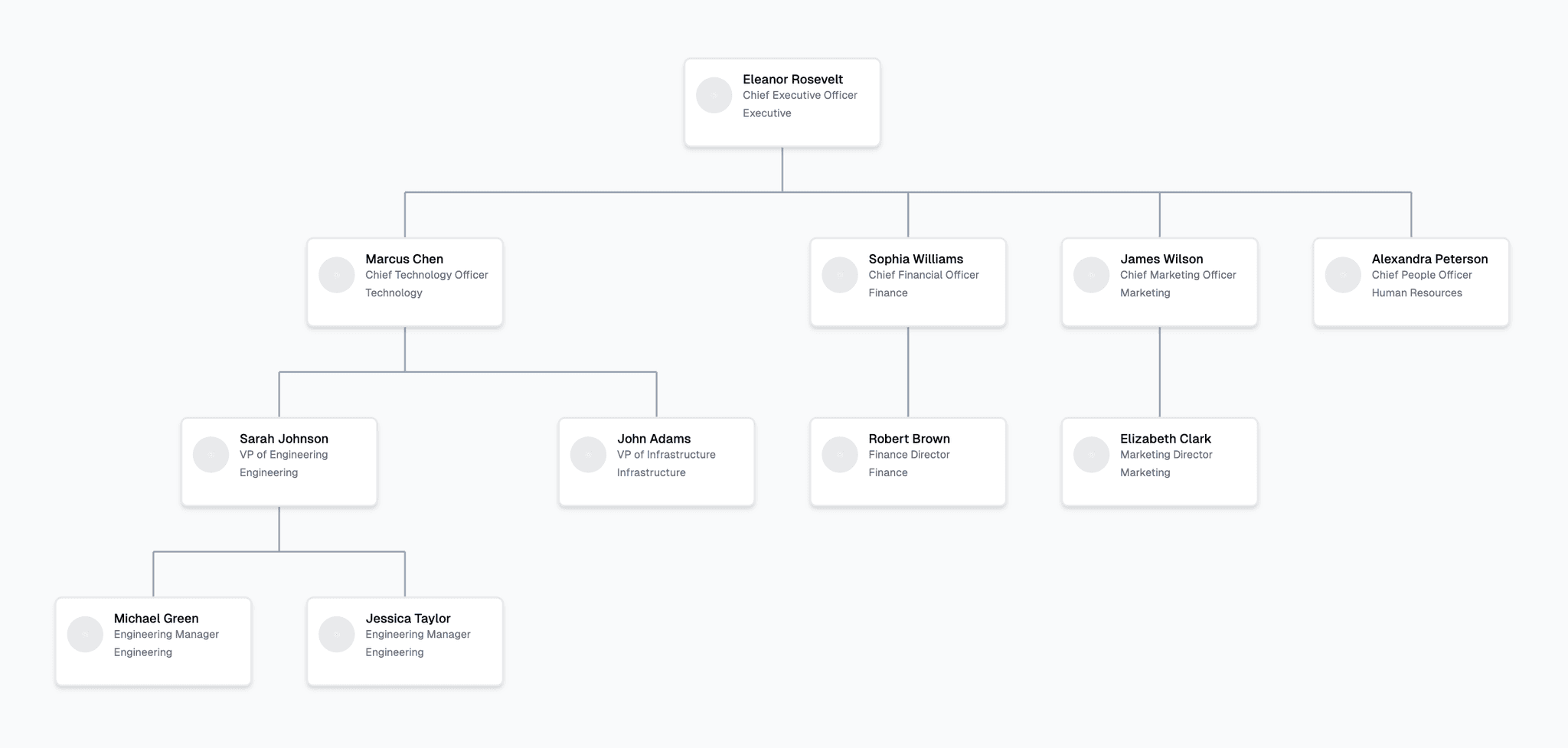This screenshot has height=748, width=1568.
Task: Click Robert Brown's avatar circle
Action: 840,455
